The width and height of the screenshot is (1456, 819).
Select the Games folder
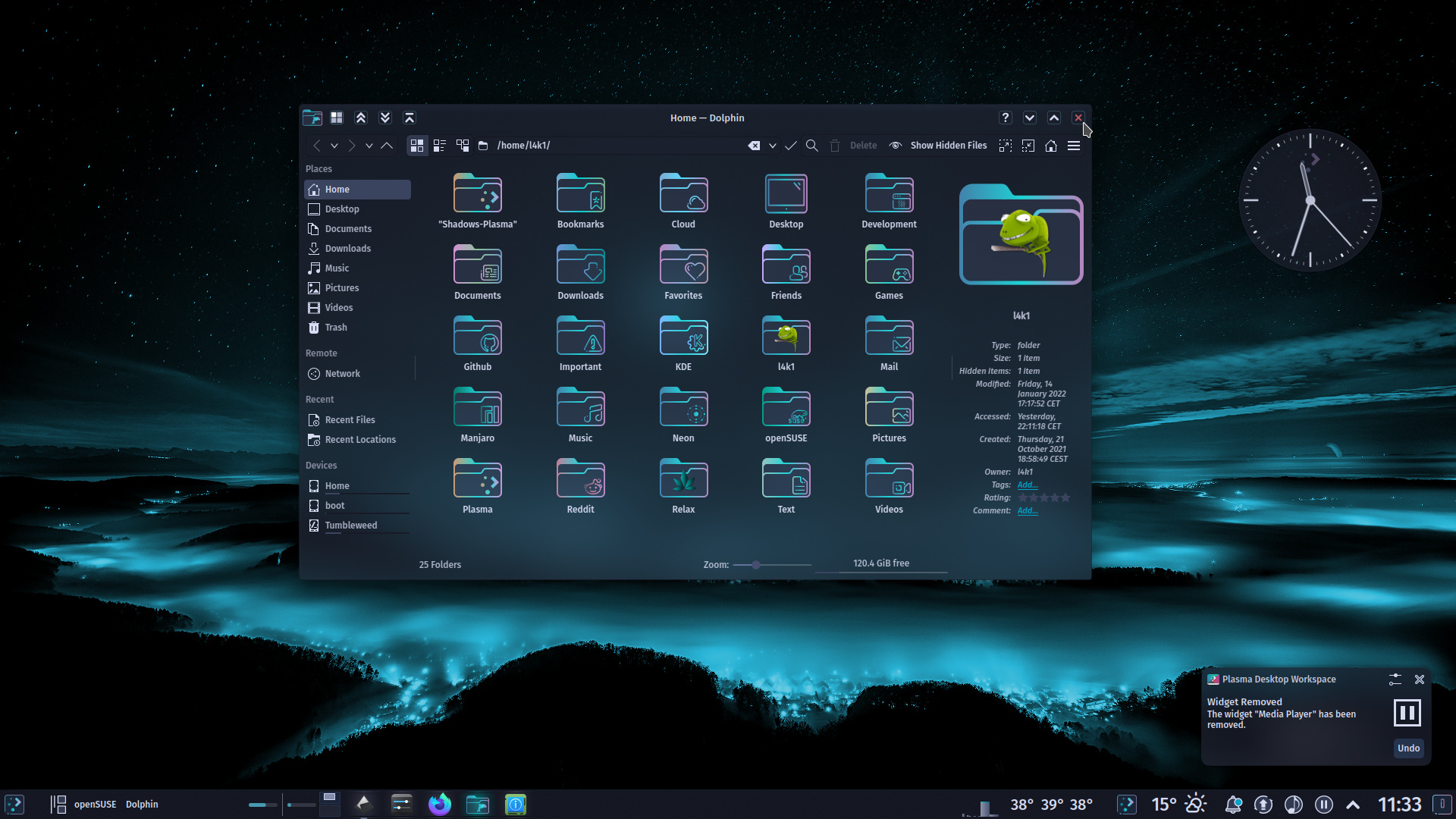[890, 273]
